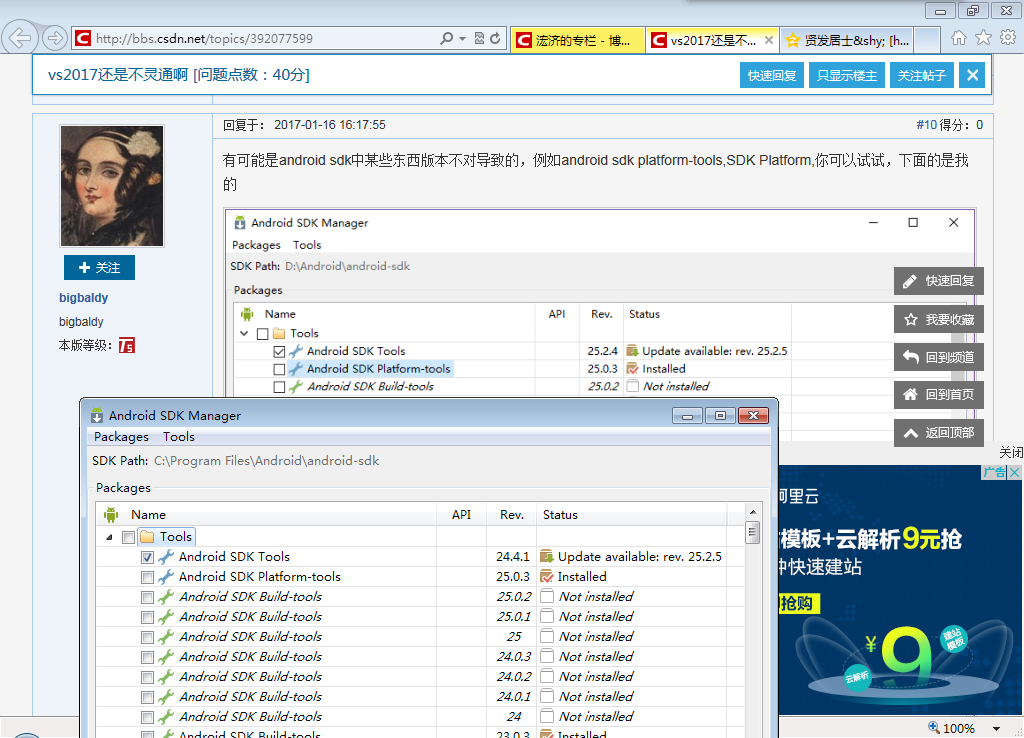Image resolution: width=1024 pixels, height=738 pixels.
Task: Check Android SDK Build-tools 25.0.1 box
Action: click(x=147, y=617)
